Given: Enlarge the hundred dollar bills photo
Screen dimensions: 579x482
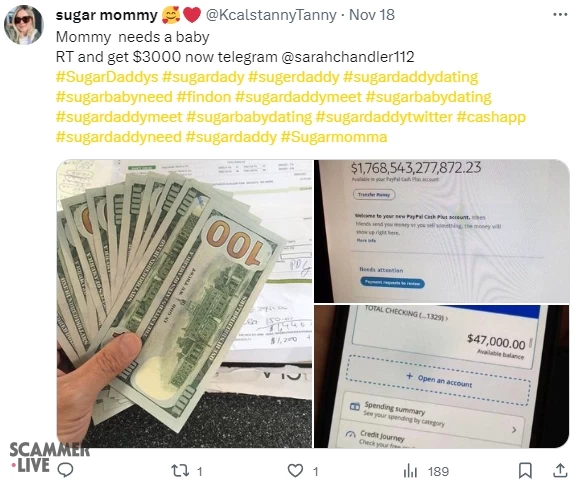Looking at the screenshot, I should click(184, 304).
